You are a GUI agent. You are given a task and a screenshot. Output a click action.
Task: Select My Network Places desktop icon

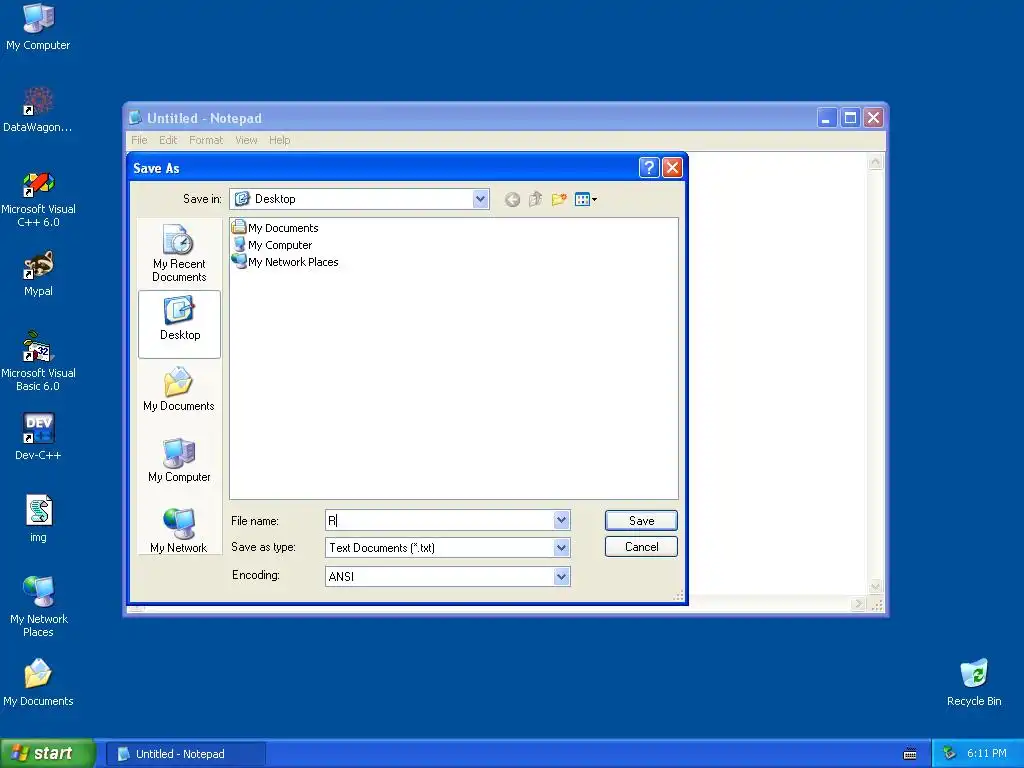pos(38,607)
